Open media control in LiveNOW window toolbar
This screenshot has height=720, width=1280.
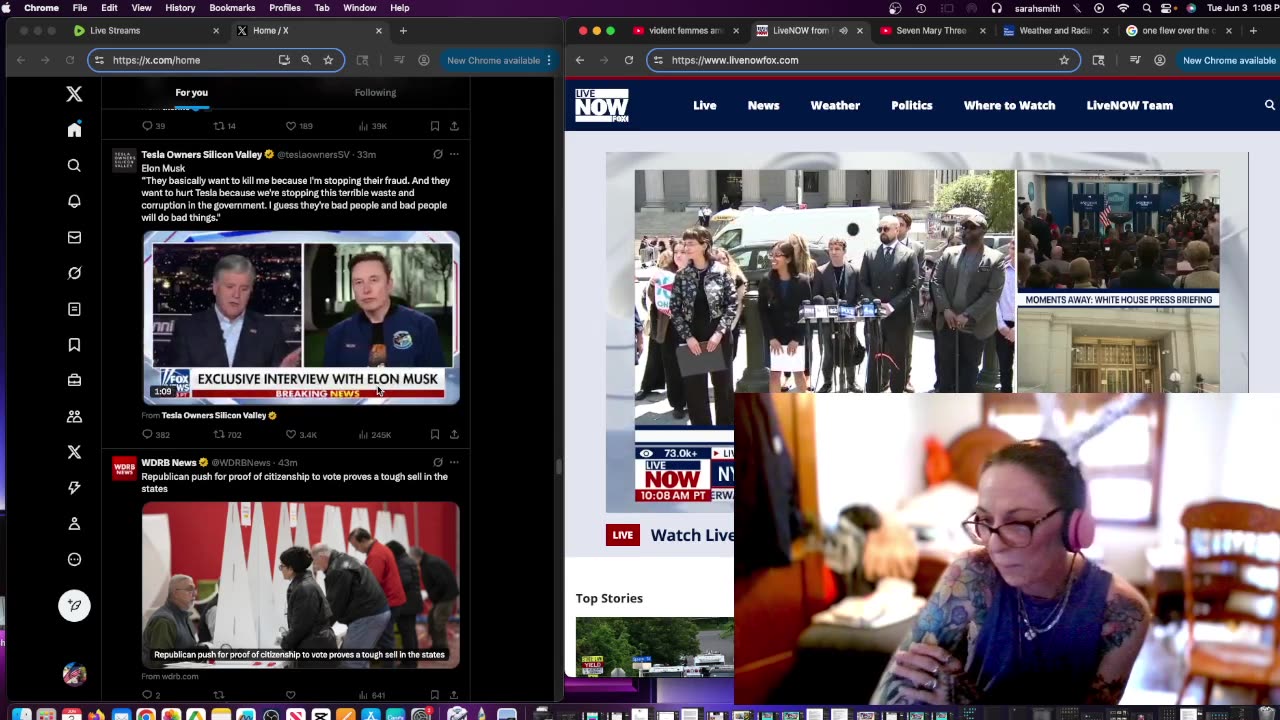coord(1134,60)
